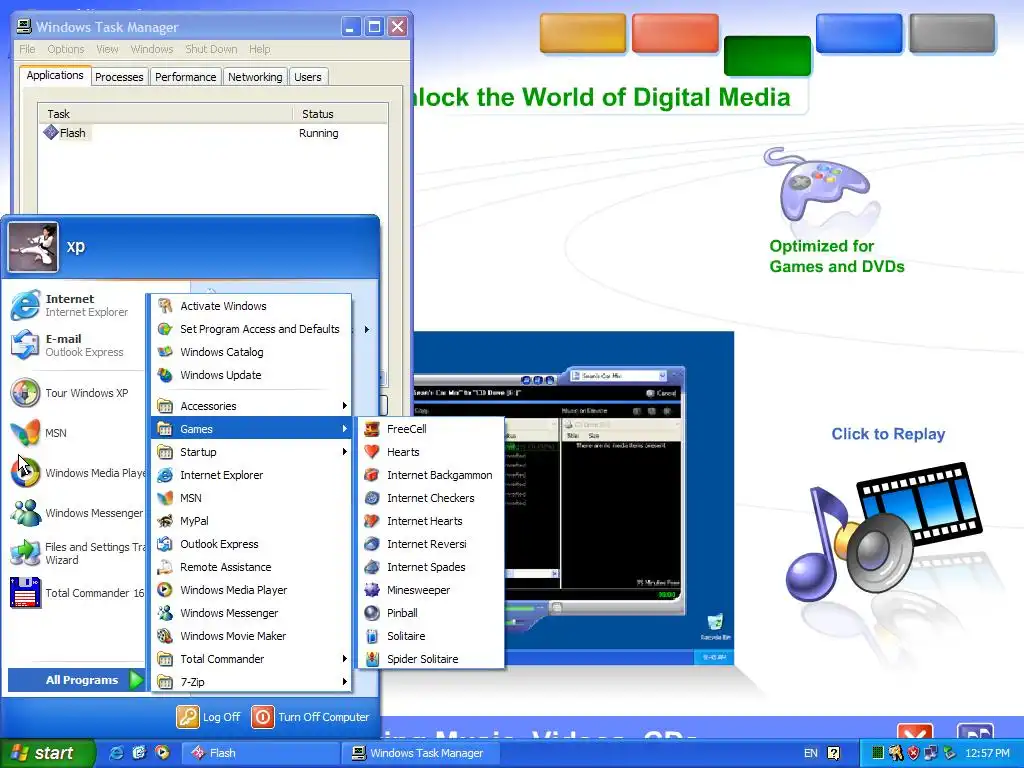Image resolution: width=1024 pixels, height=768 pixels.
Task: Open Windows Media Player in All Programs list
Action: pyautogui.click(x=251, y=590)
